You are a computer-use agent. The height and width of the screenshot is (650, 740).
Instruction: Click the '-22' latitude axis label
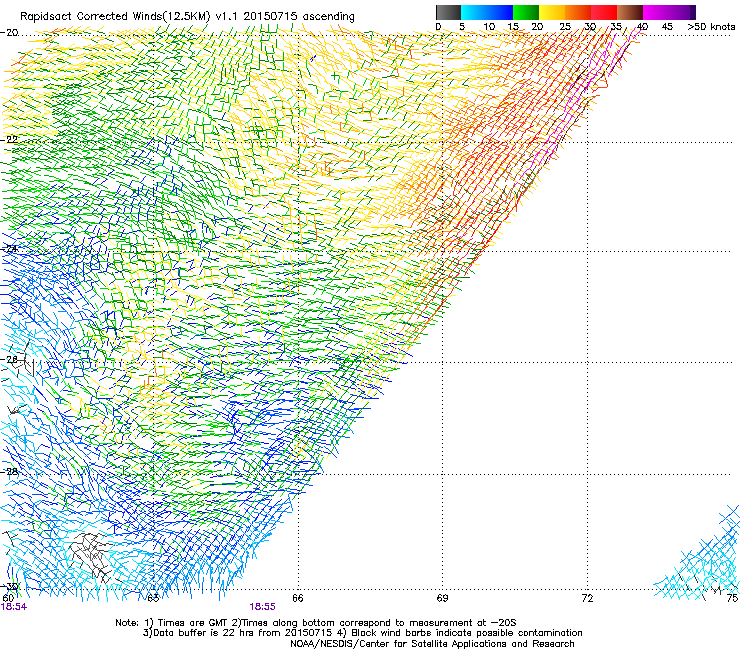tap(9, 139)
